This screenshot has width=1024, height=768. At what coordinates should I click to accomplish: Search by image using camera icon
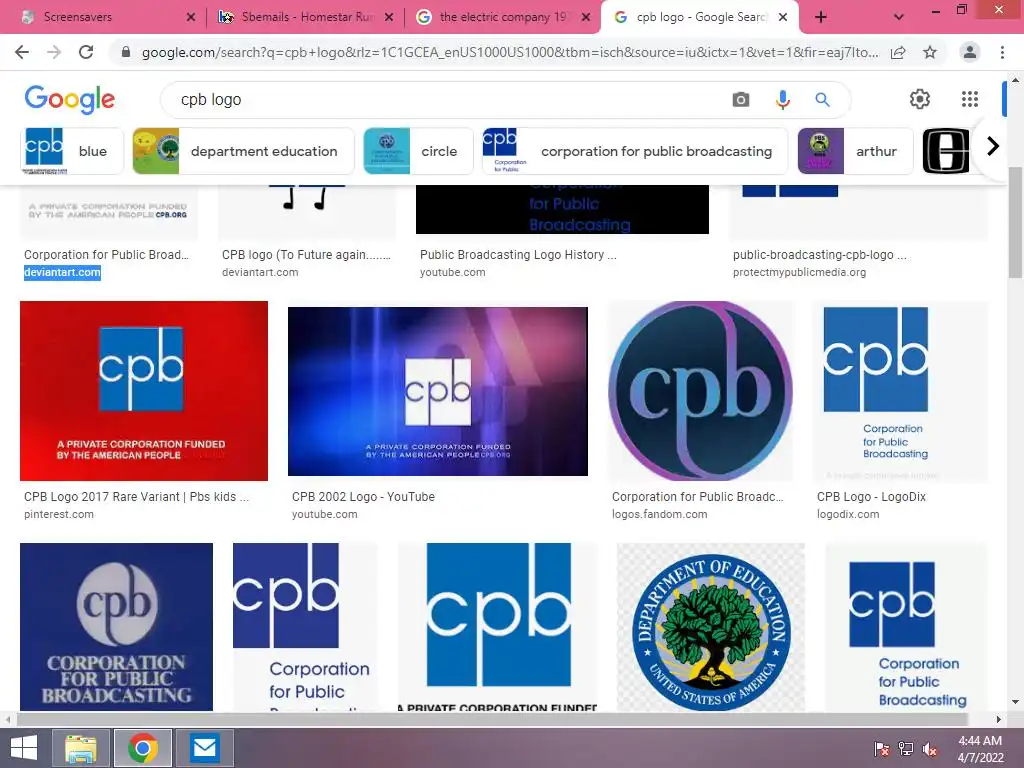point(741,99)
